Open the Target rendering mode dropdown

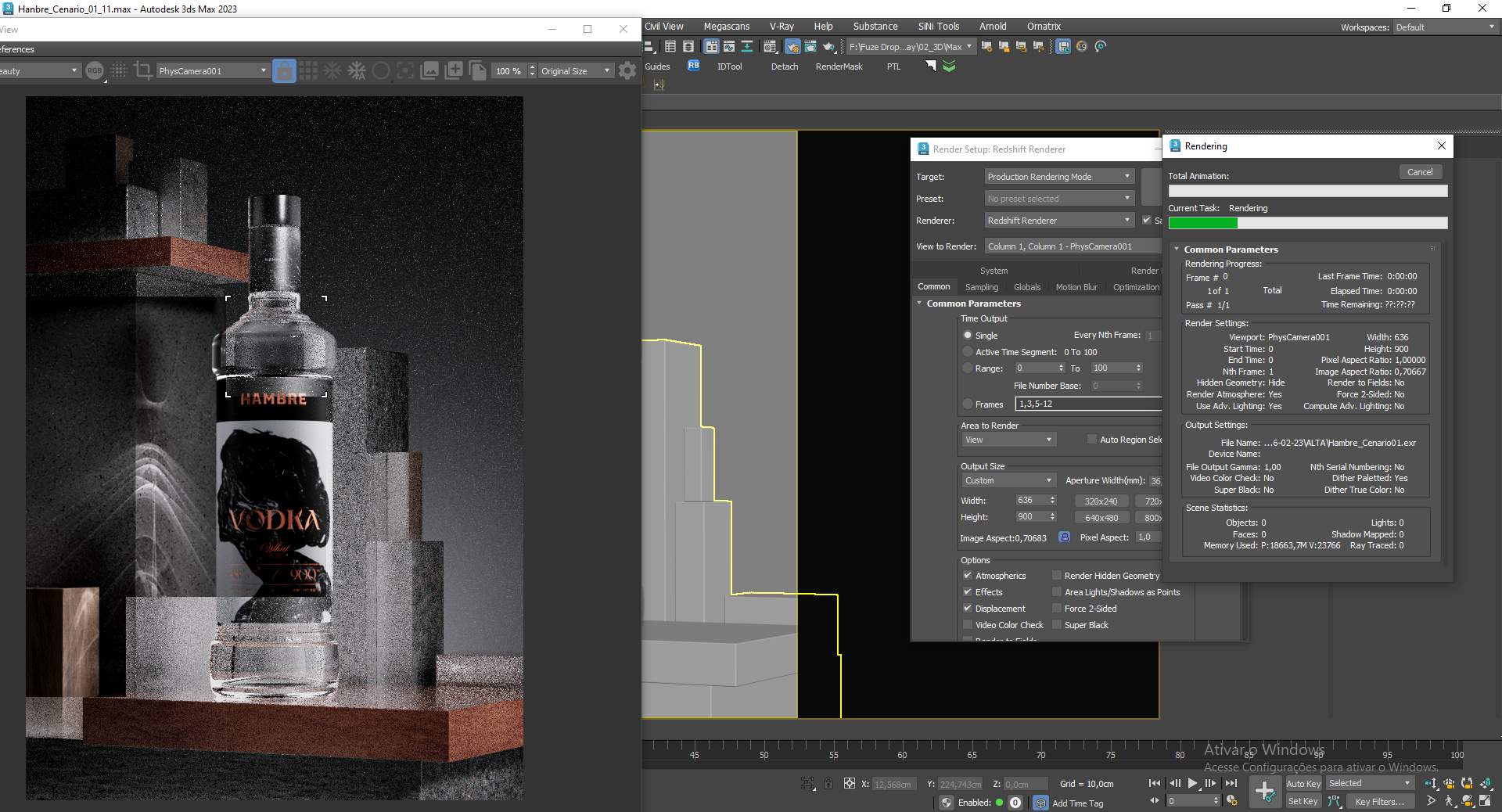[x=1059, y=177]
